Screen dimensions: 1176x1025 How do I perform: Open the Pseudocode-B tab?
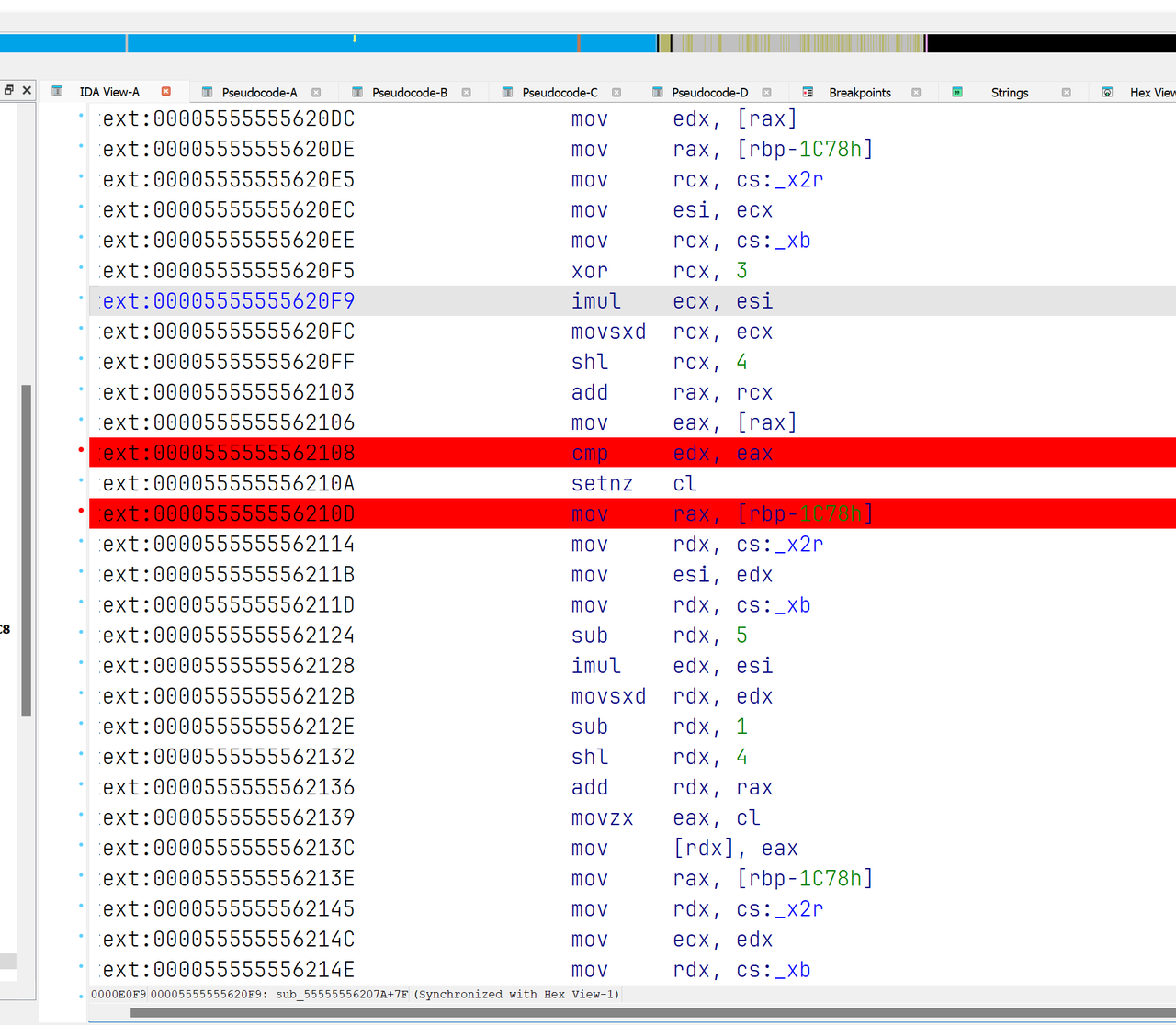pyautogui.click(x=410, y=92)
